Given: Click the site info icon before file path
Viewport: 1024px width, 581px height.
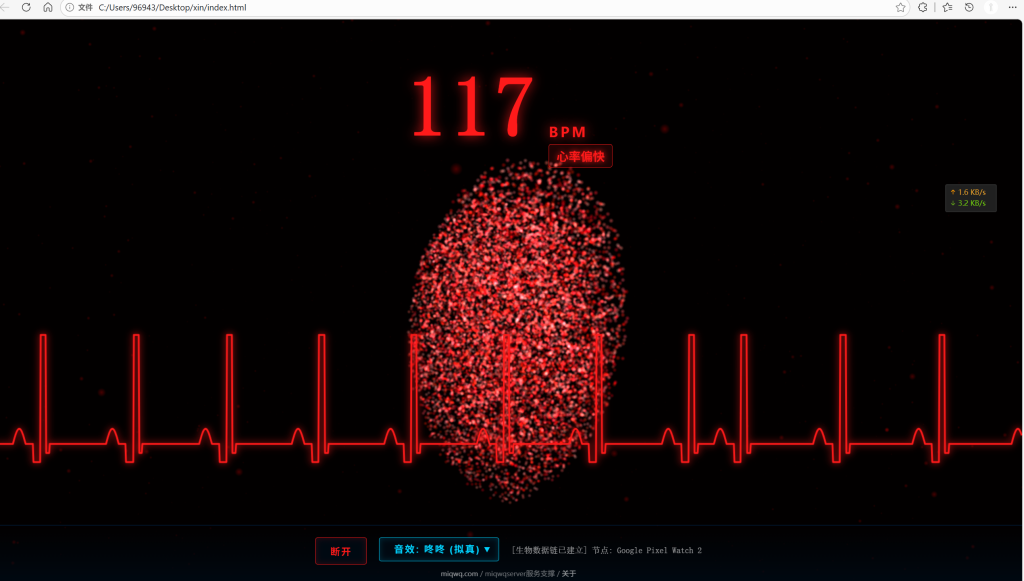Looking at the screenshot, I should (x=69, y=7).
